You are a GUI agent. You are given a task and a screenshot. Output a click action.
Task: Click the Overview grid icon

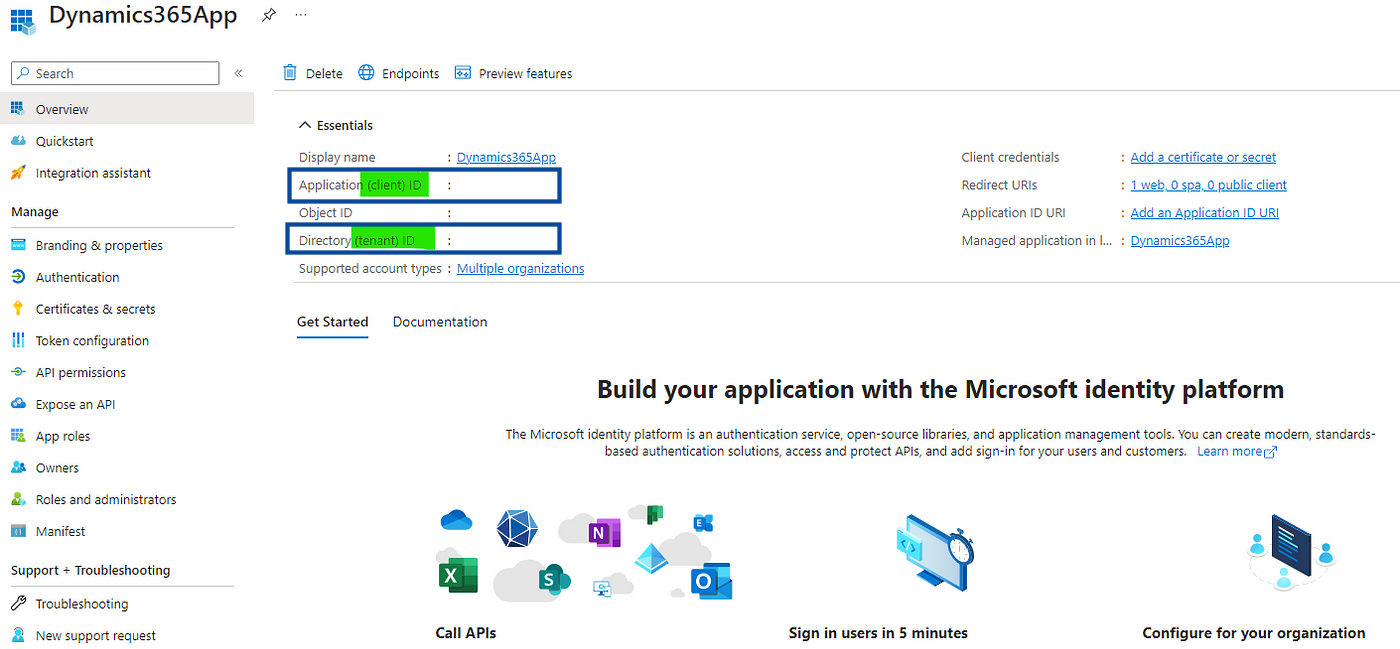[x=18, y=108]
